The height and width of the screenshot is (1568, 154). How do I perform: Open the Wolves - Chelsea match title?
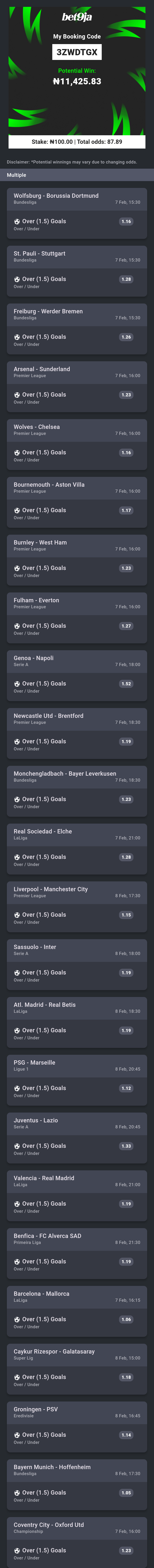37,427
